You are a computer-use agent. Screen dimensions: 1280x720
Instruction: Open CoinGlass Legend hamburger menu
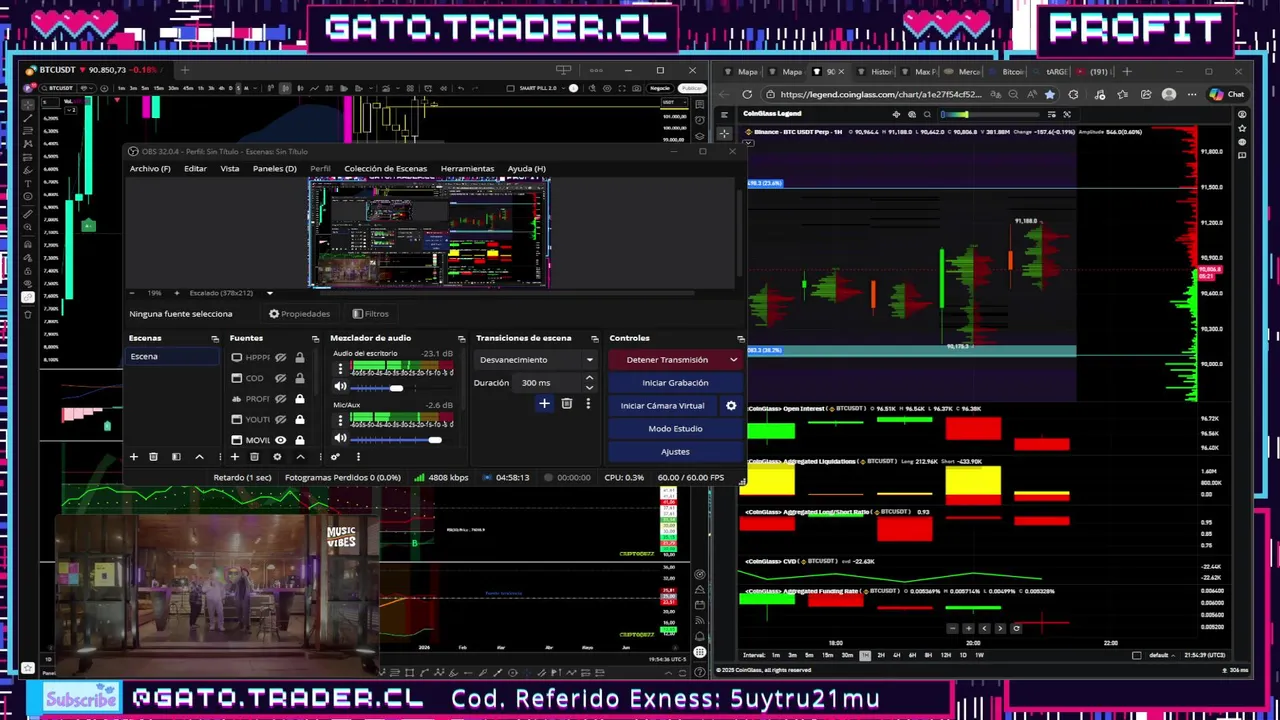[725, 114]
